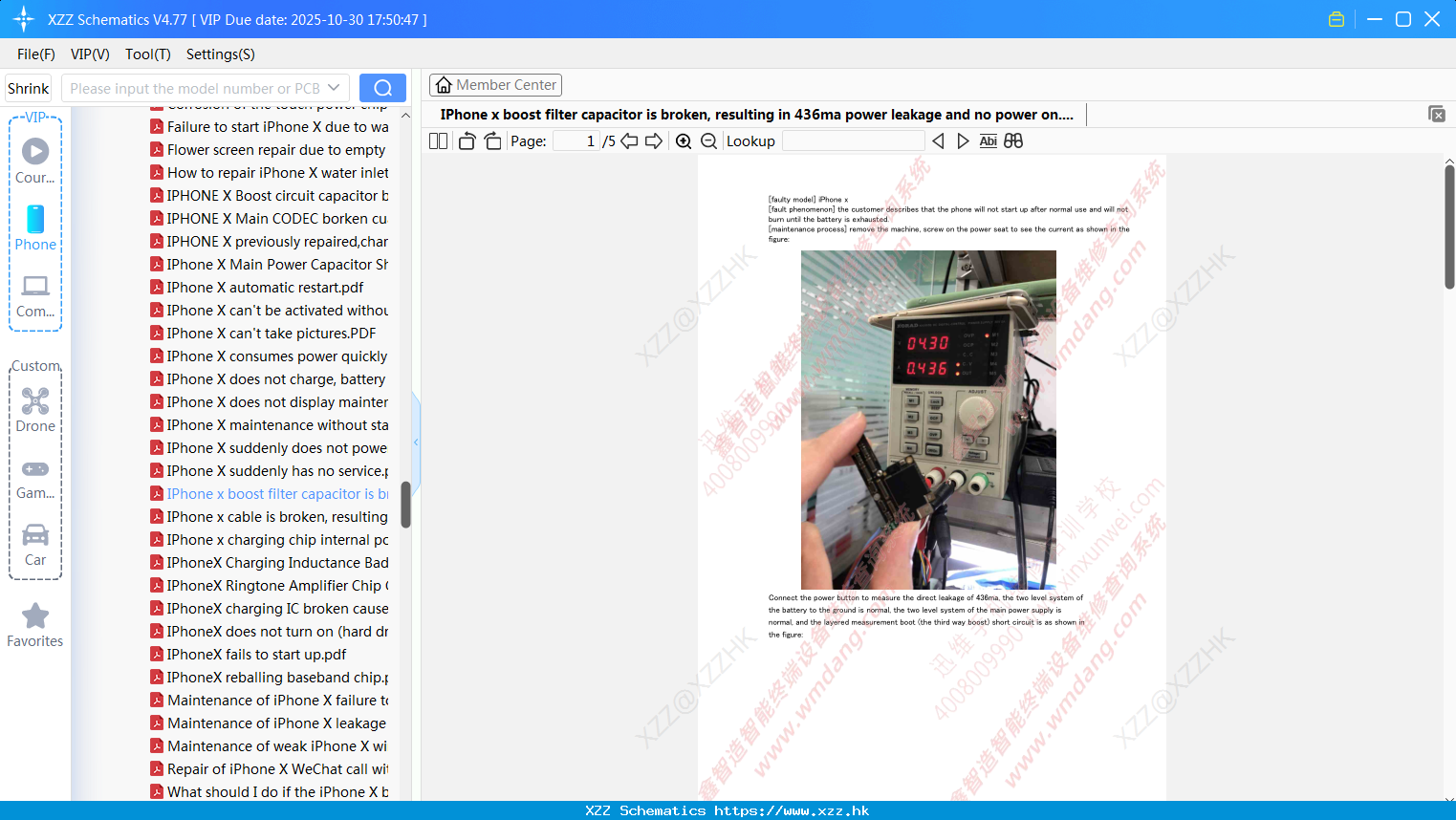Image resolution: width=1456 pixels, height=820 pixels.
Task: Open the Member Center tab
Action: pyautogui.click(x=495, y=85)
